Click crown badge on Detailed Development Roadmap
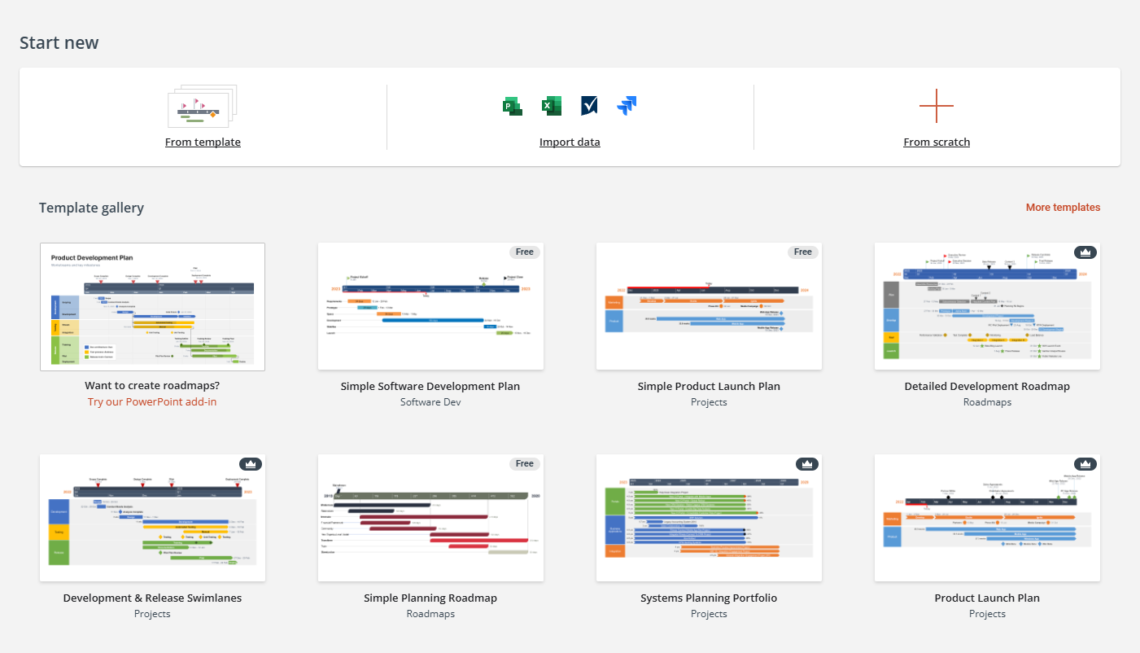This screenshot has height=653, width=1140. point(1084,252)
